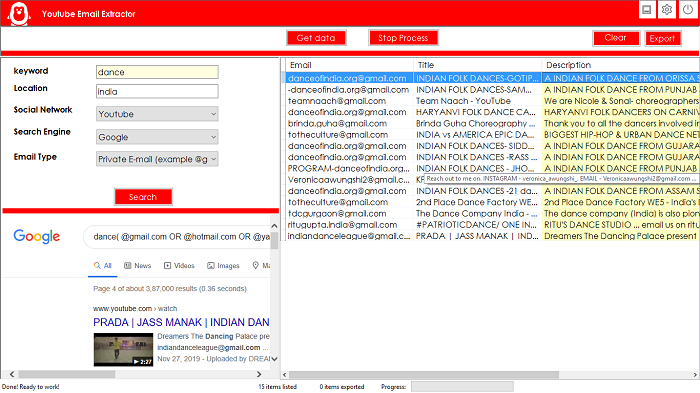Viewport: 700px width, 393px height.
Task: Click the Google logo in browser pane
Action: pyautogui.click(x=37, y=236)
